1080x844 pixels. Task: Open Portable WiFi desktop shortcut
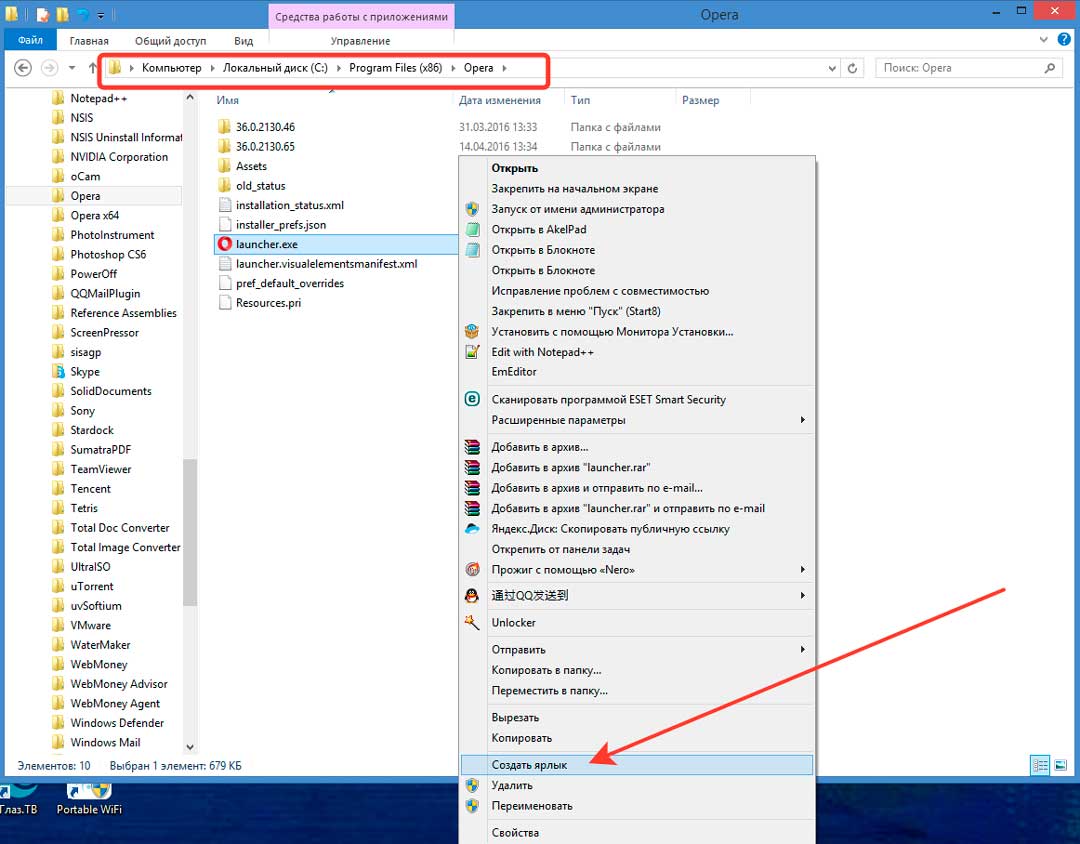pos(89,799)
